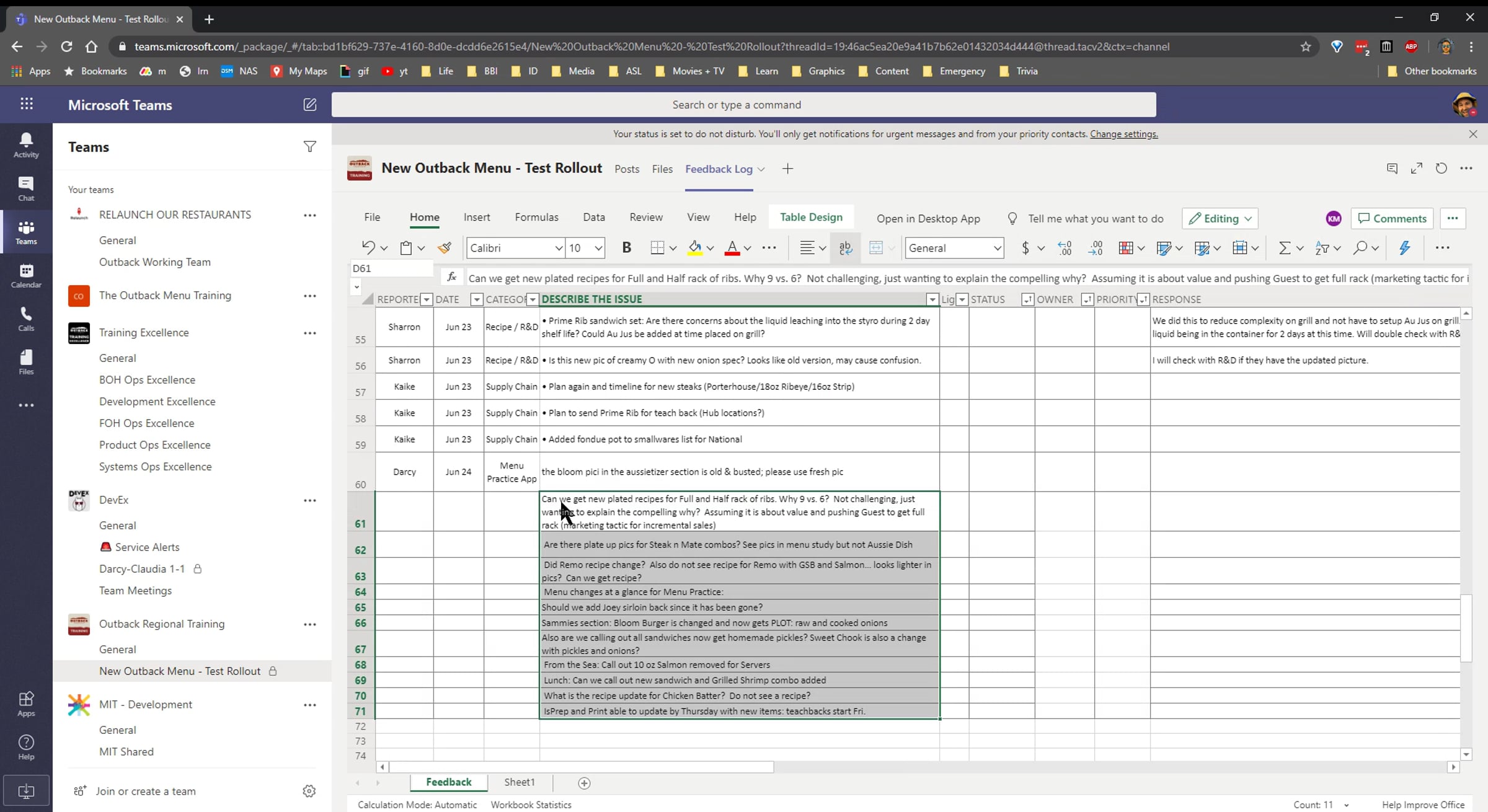Click Increase Decimal icon
Image resolution: width=1488 pixels, height=812 pixels.
[x=1065, y=248]
